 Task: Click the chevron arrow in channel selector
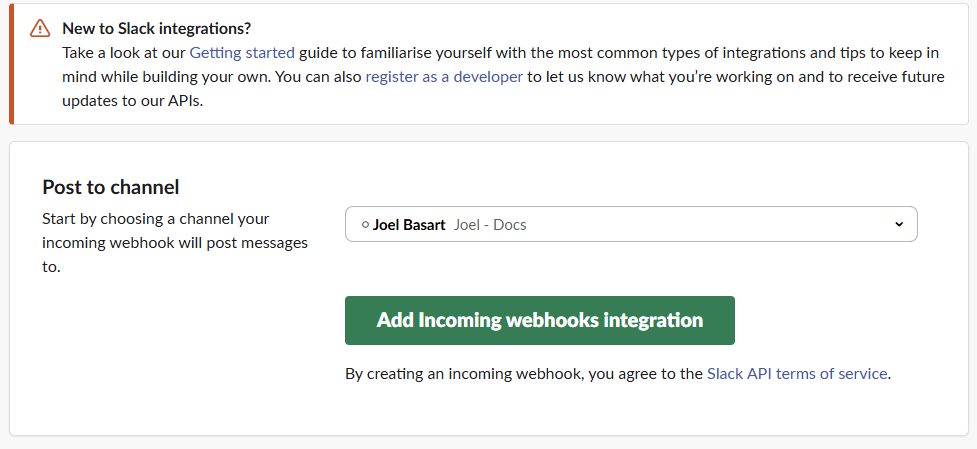tap(898, 224)
